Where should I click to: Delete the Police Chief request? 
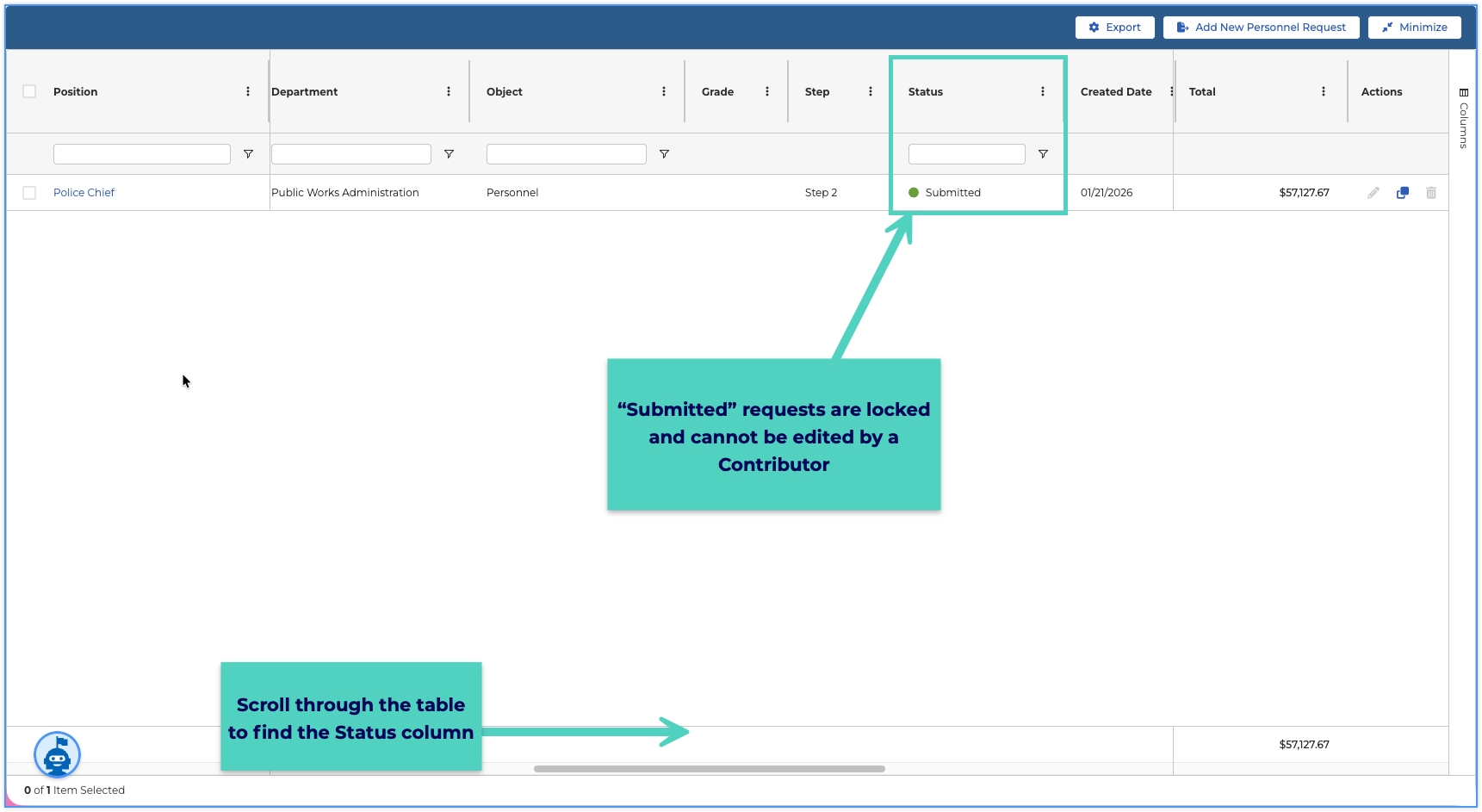coord(1431,193)
